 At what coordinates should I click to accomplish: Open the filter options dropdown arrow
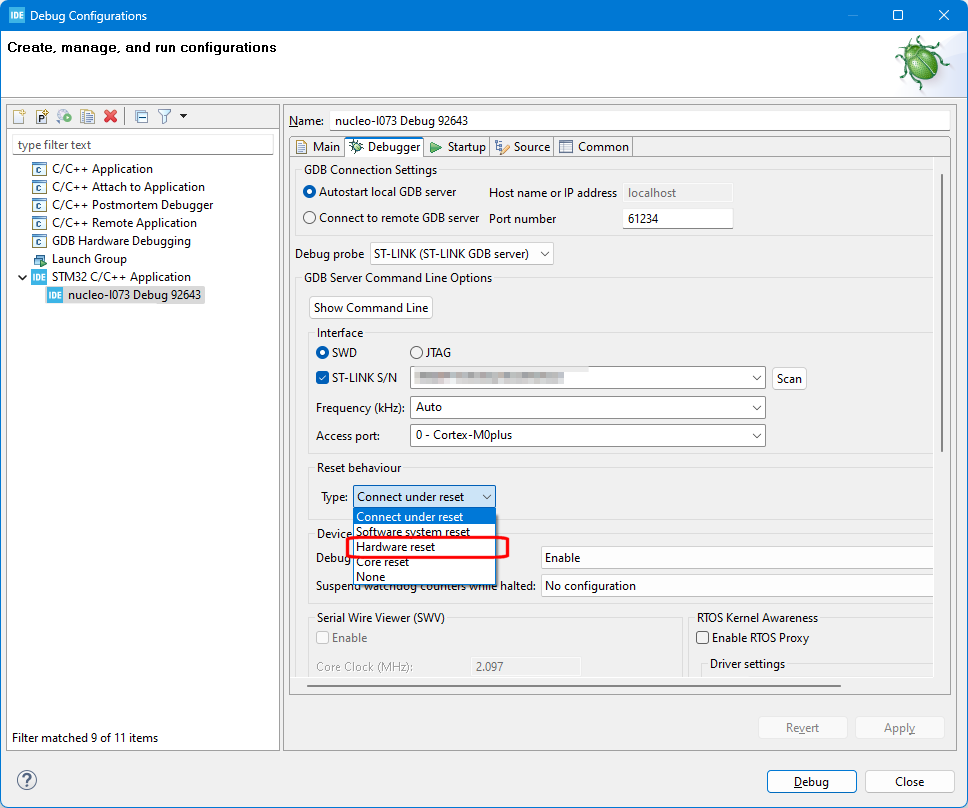point(183,115)
